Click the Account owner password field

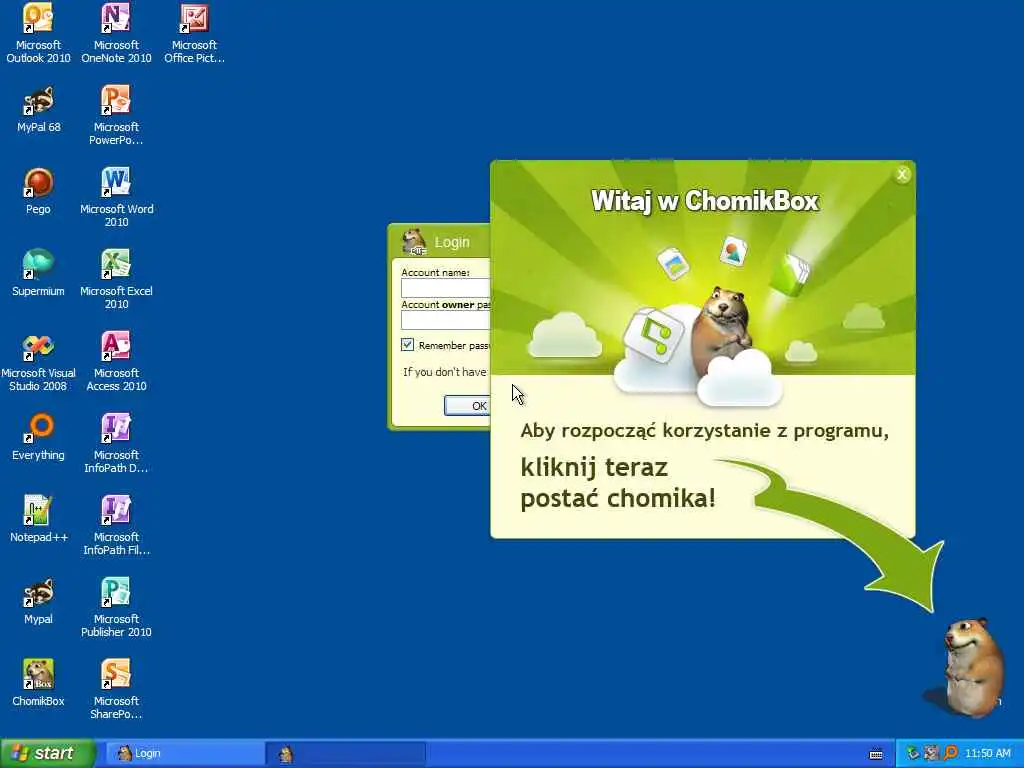[445, 320]
